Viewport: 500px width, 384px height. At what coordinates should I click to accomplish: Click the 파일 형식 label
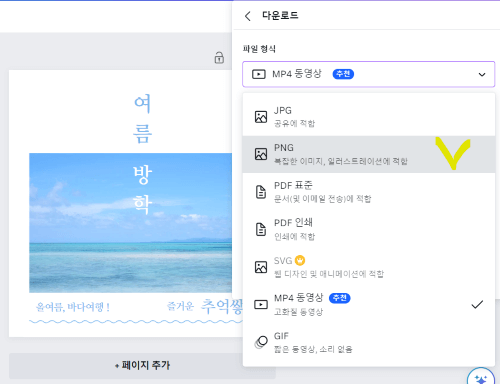coord(259,49)
